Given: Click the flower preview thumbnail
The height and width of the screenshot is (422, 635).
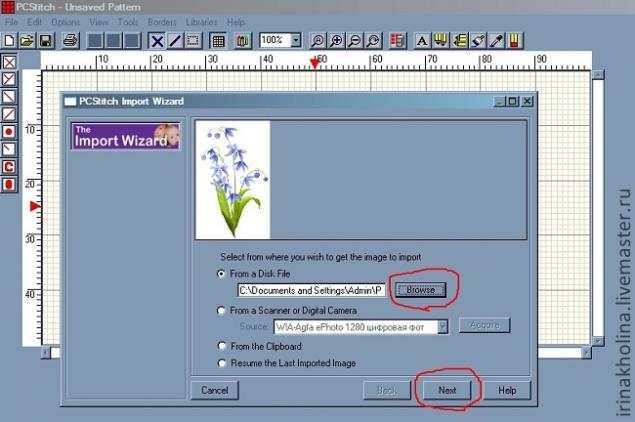Looking at the screenshot, I should coord(233,180).
